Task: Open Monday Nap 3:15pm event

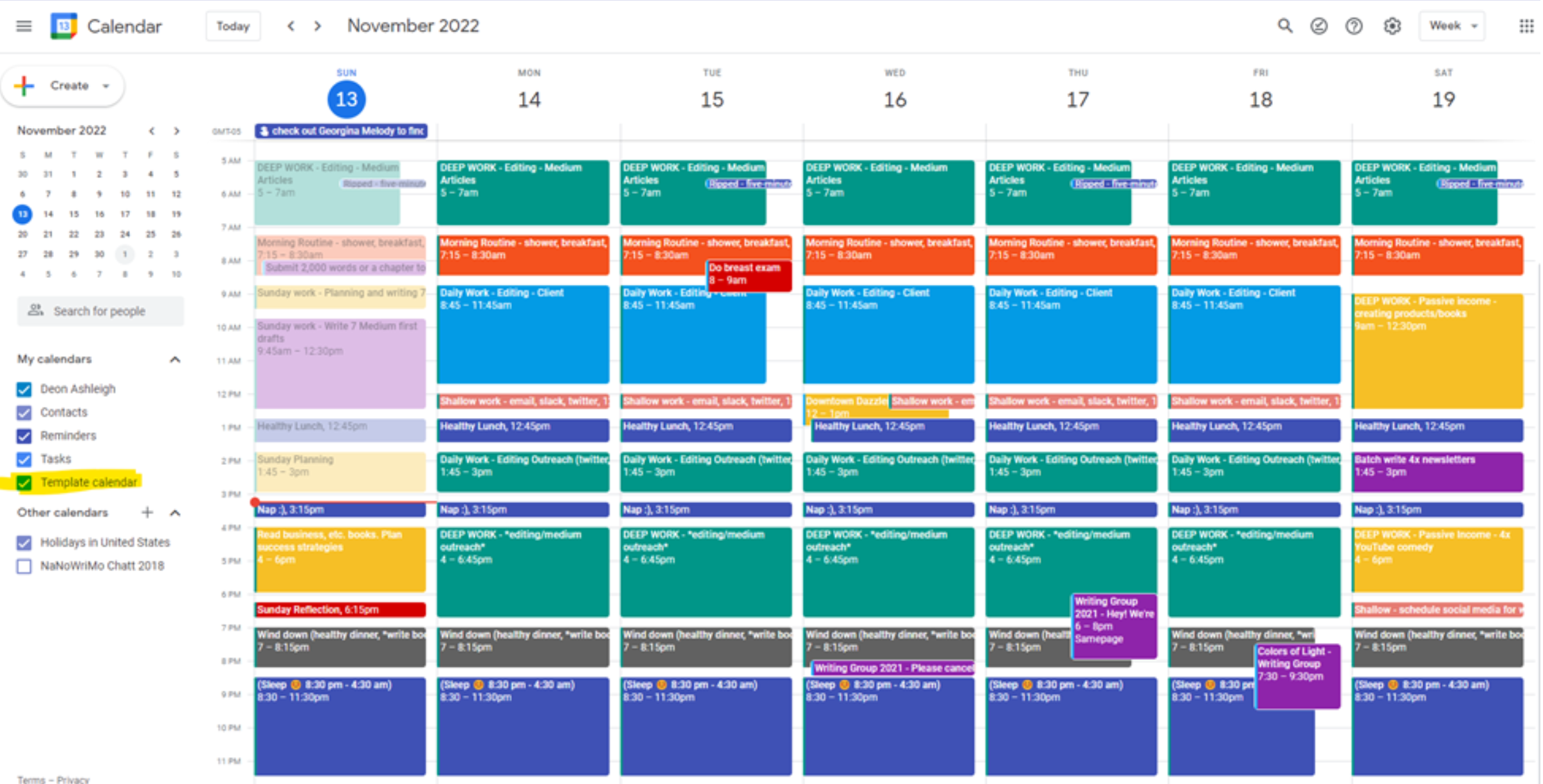Action: point(523,510)
